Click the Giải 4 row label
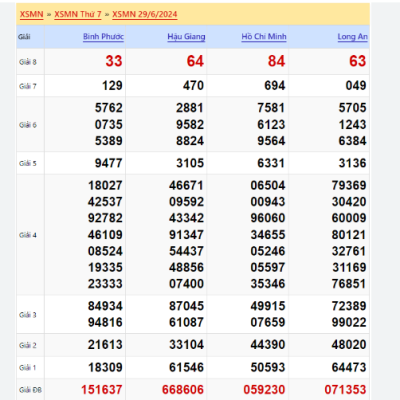Screen dimensions: 400x400 [x=28, y=235]
